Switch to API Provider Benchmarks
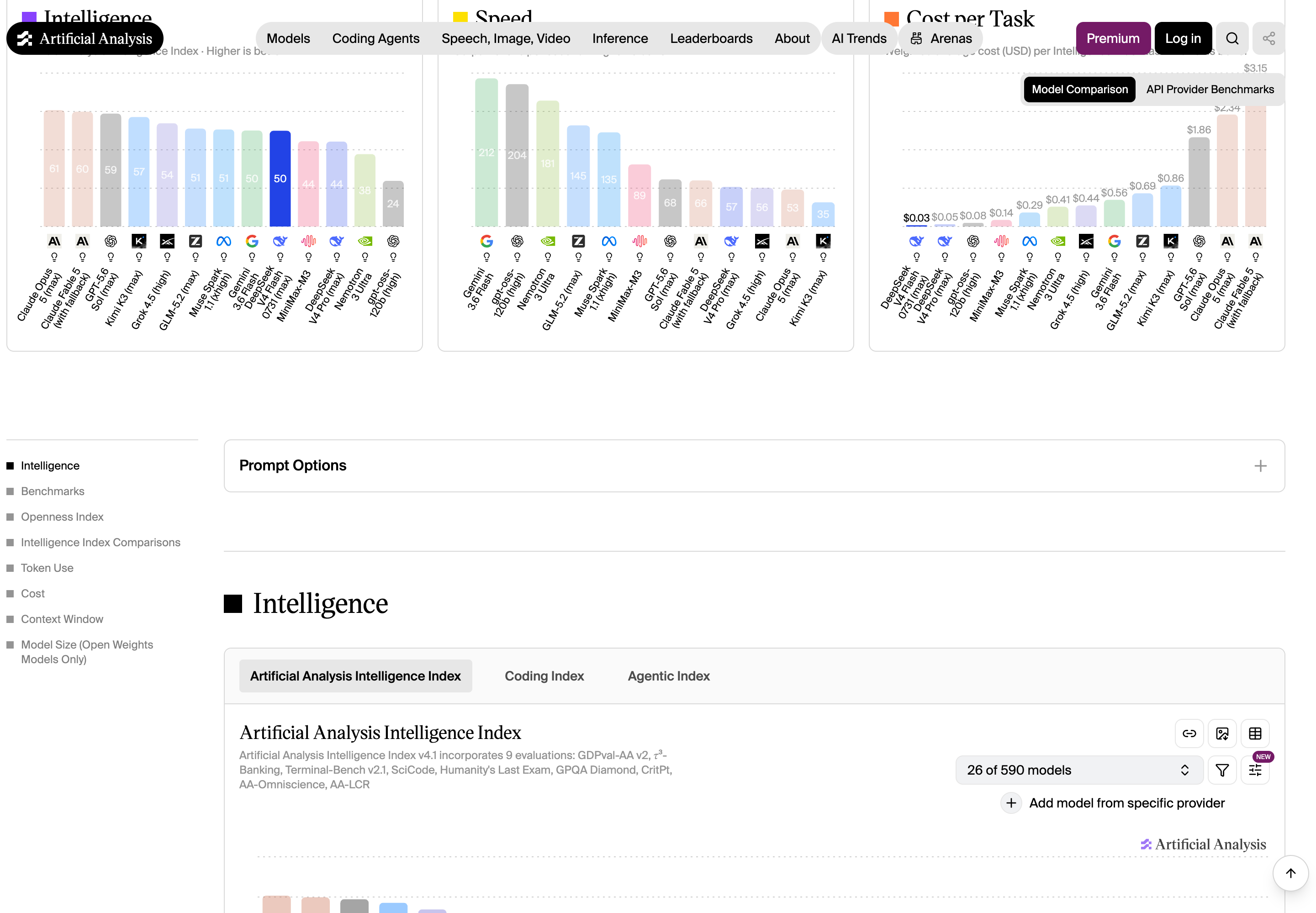Viewport: 1316px width, 913px height. pos(1210,89)
